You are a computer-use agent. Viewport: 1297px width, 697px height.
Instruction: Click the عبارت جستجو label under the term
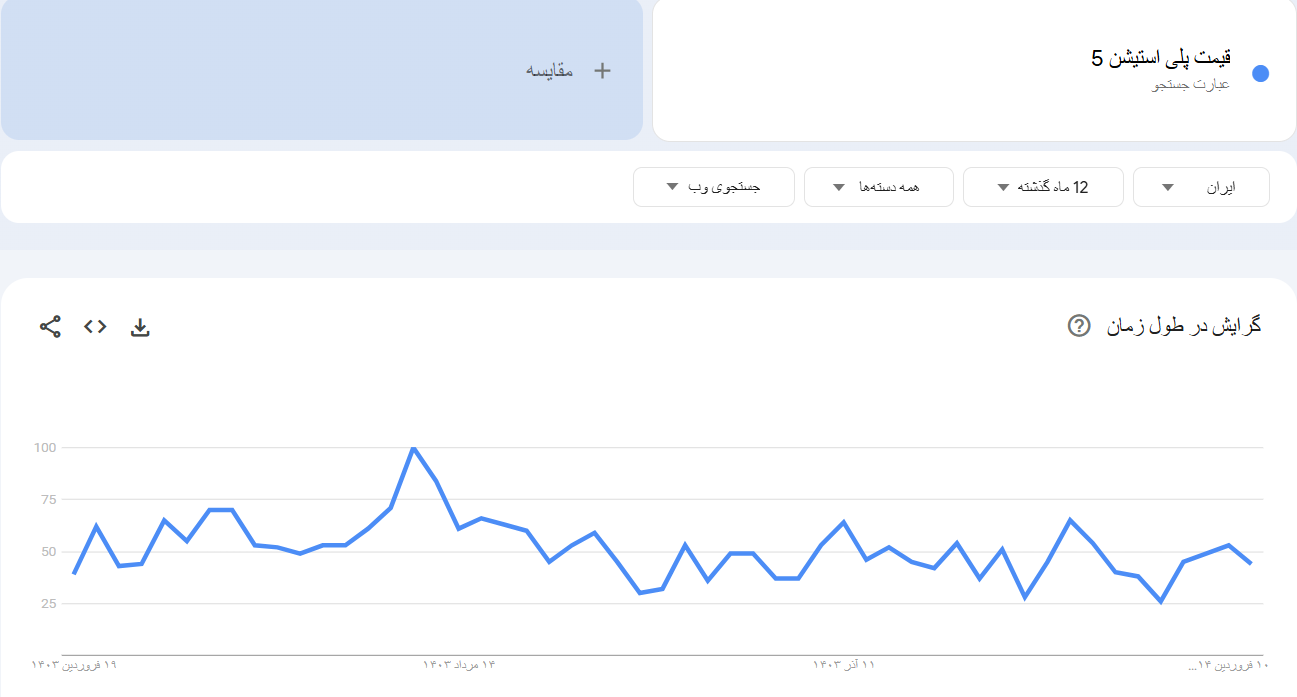pos(1191,85)
